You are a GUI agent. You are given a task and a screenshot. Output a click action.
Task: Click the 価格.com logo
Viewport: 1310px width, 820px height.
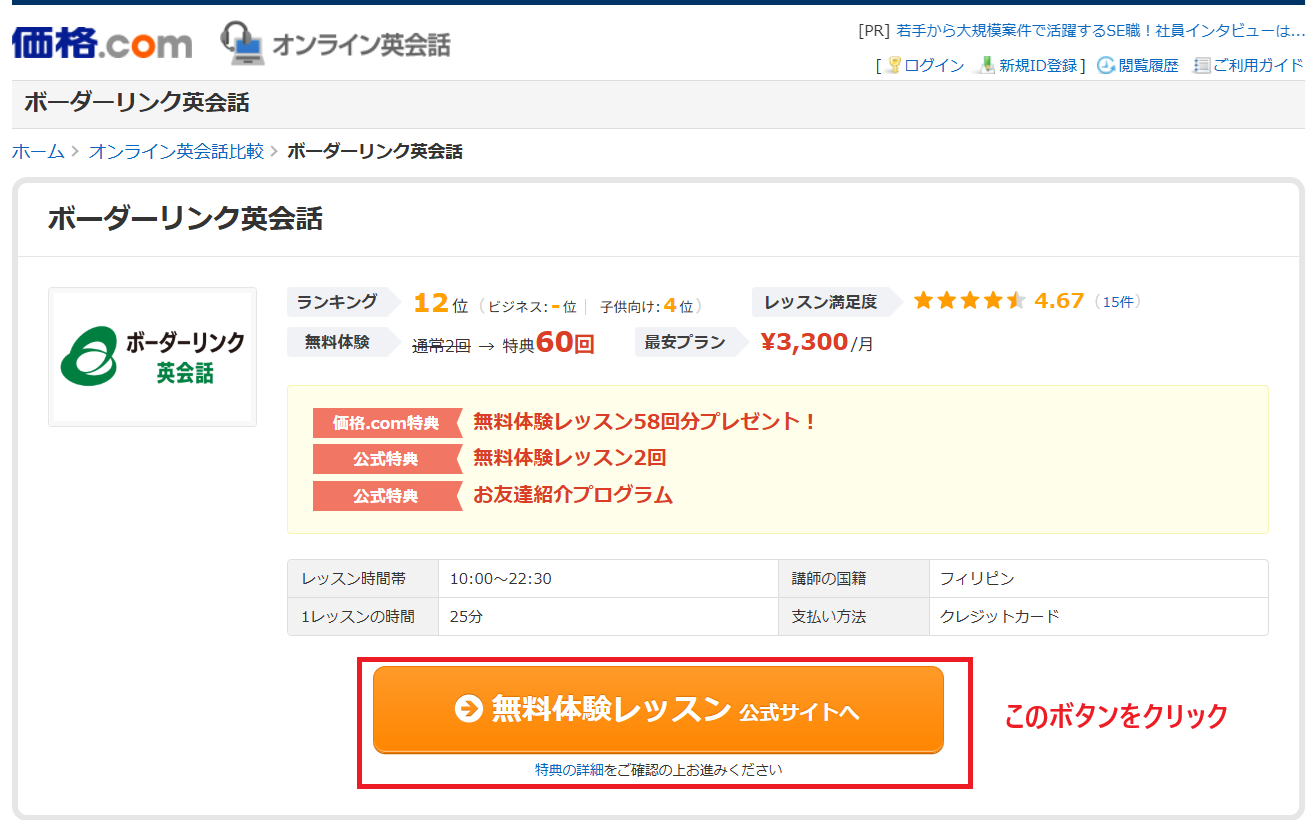102,44
